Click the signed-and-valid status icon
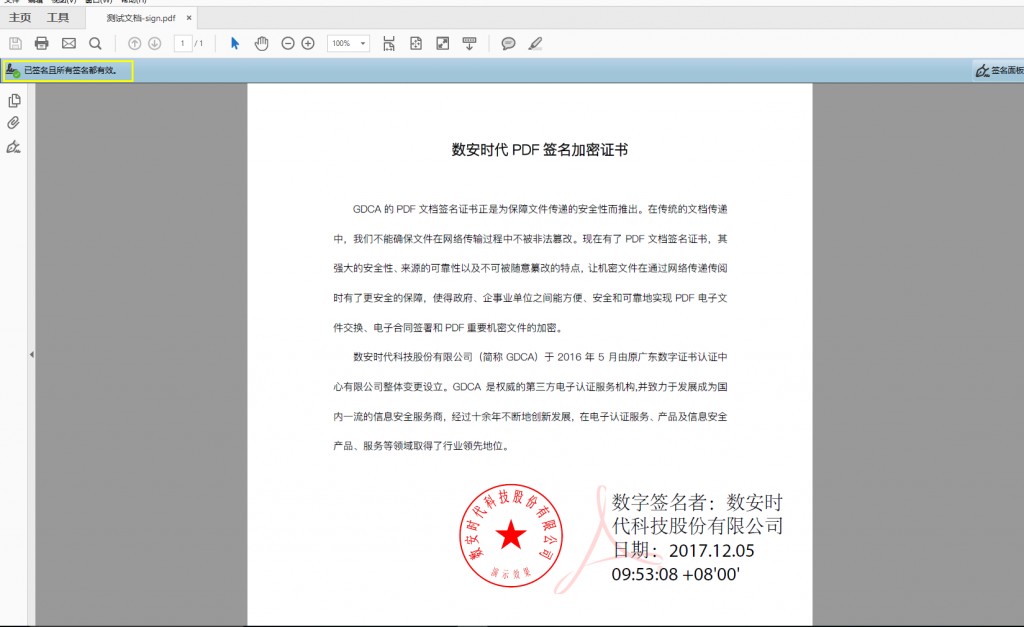 [12, 70]
